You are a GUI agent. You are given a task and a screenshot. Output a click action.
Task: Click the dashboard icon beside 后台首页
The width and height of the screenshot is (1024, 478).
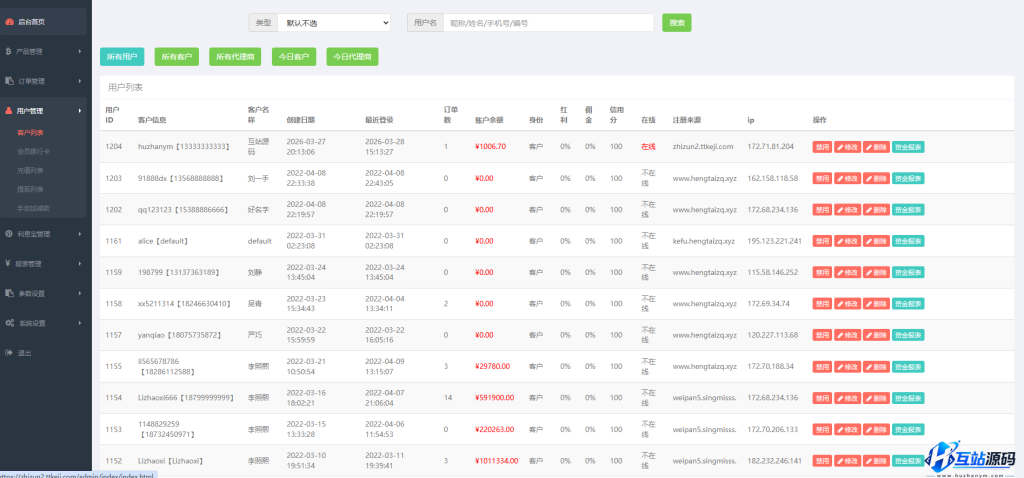[x=9, y=21]
